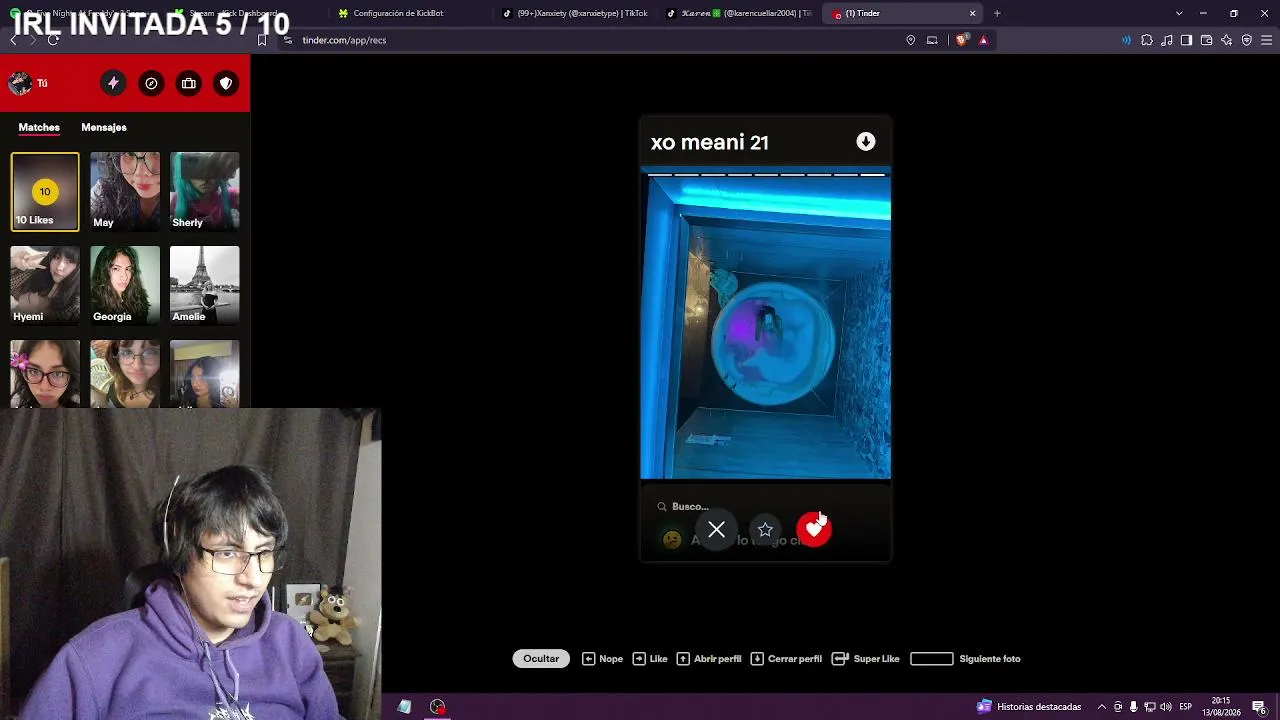This screenshot has height=720, width=1280.
Task: Open match Amelie
Action: pyautogui.click(x=205, y=285)
